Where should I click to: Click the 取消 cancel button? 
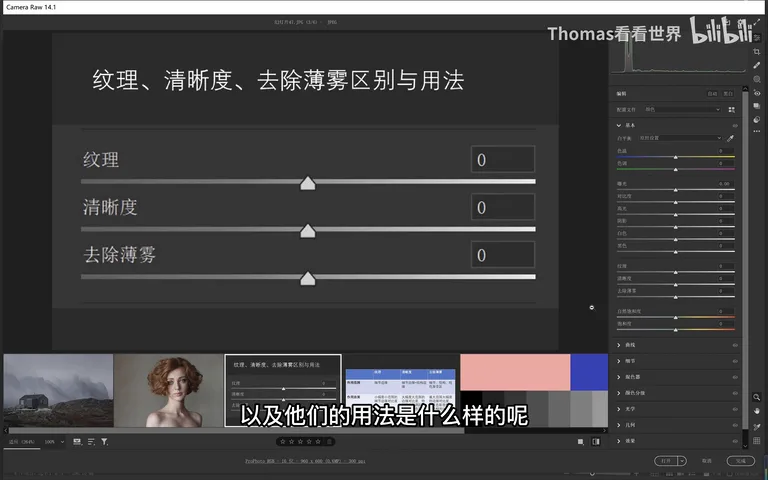pyautogui.click(x=706, y=461)
